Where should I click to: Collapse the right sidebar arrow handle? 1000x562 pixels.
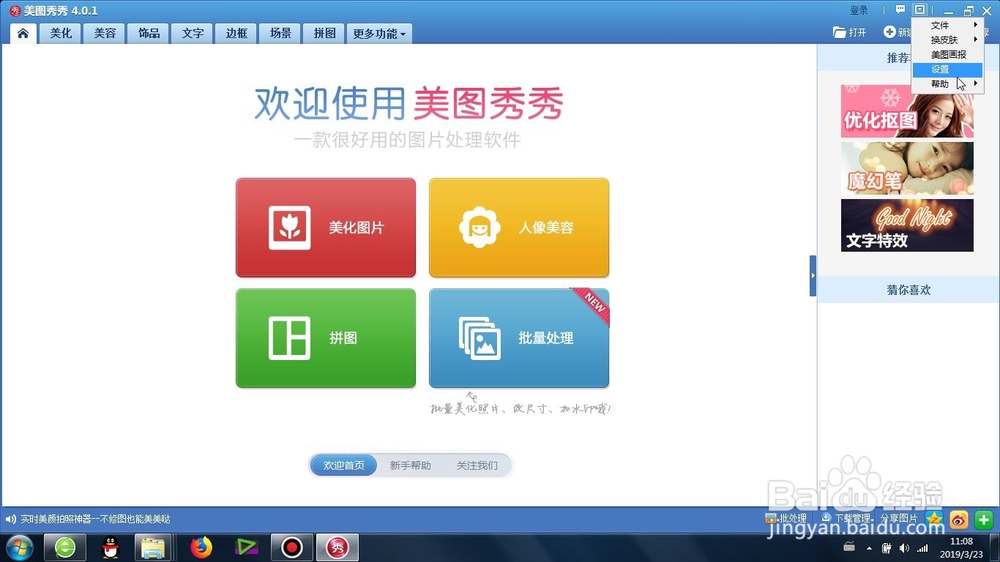(812, 276)
